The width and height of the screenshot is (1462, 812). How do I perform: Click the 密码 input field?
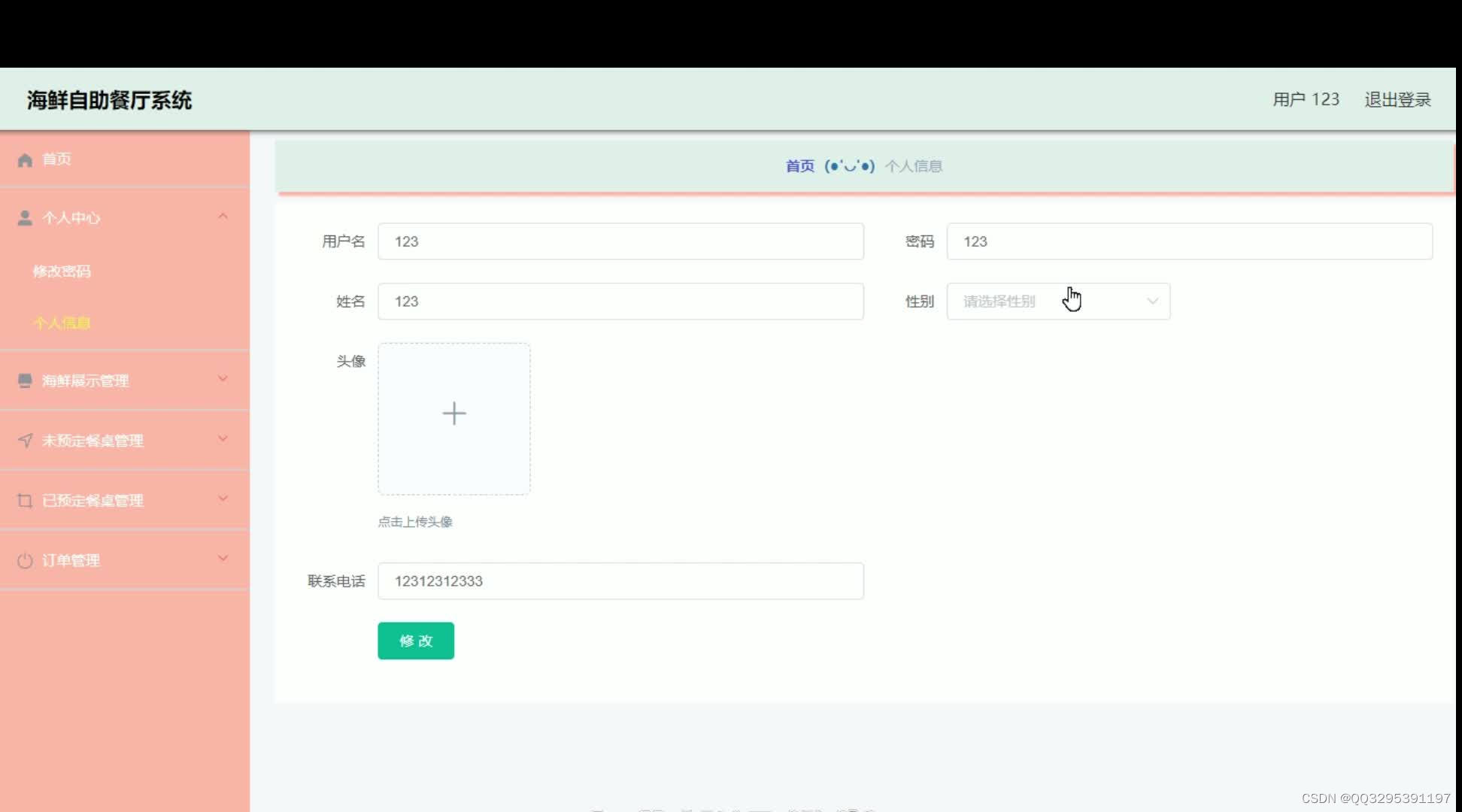[1190, 241]
